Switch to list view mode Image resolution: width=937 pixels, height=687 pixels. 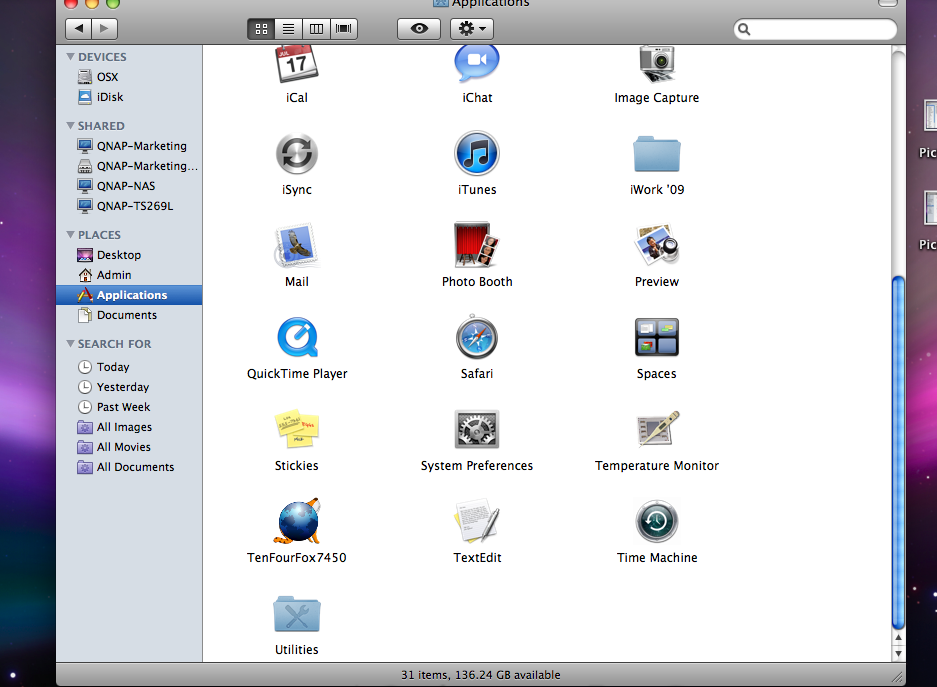[x=289, y=29]
